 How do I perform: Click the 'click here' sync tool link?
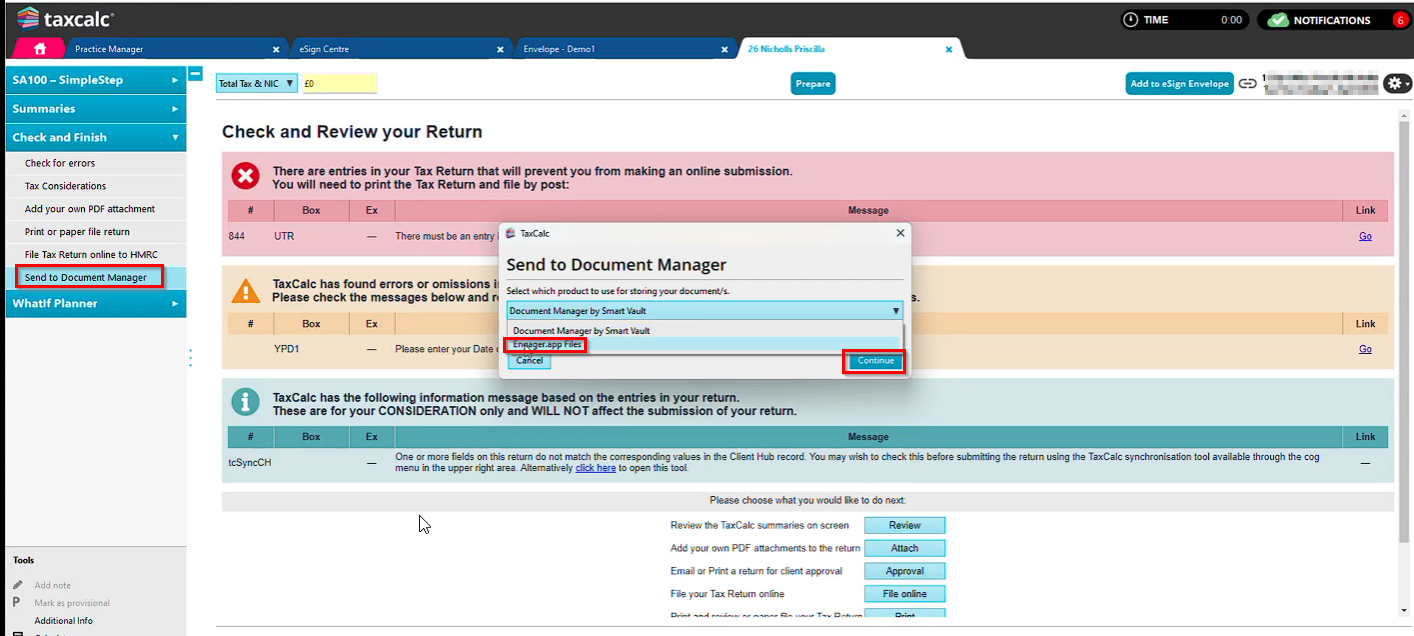coord(595,468)
